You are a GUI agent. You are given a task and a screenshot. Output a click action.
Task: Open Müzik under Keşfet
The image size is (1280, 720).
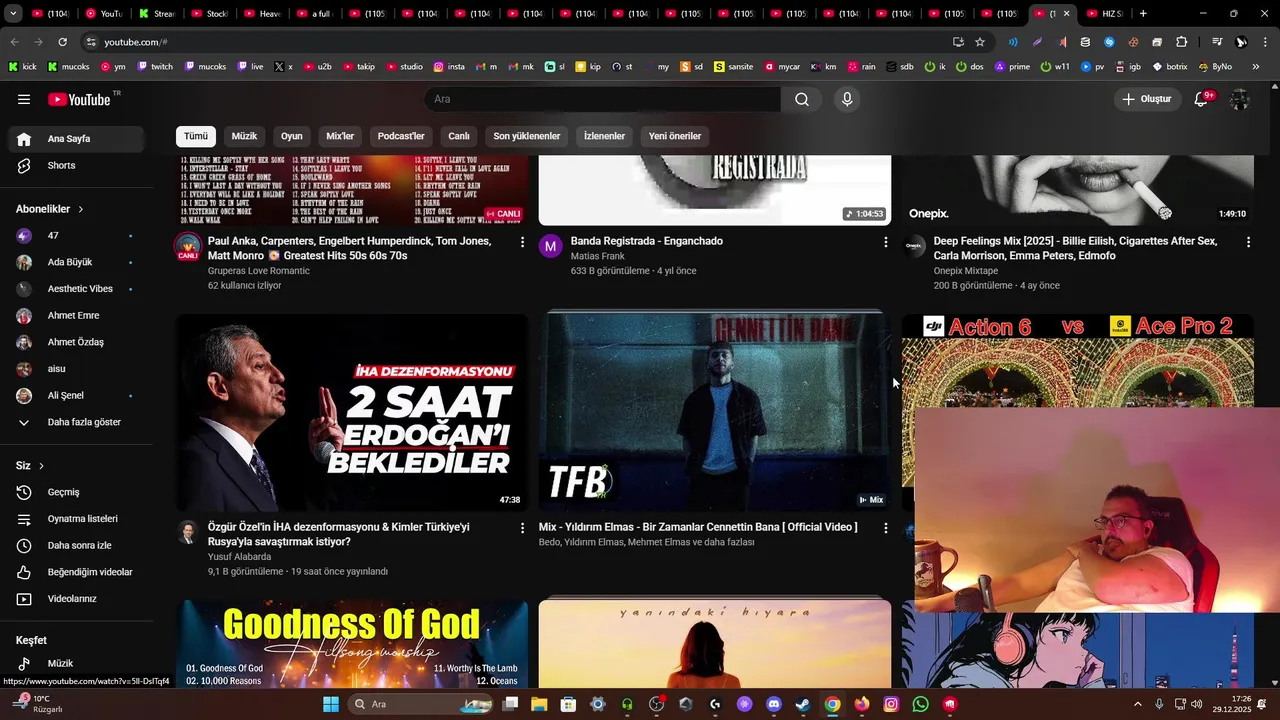[76, 663]
